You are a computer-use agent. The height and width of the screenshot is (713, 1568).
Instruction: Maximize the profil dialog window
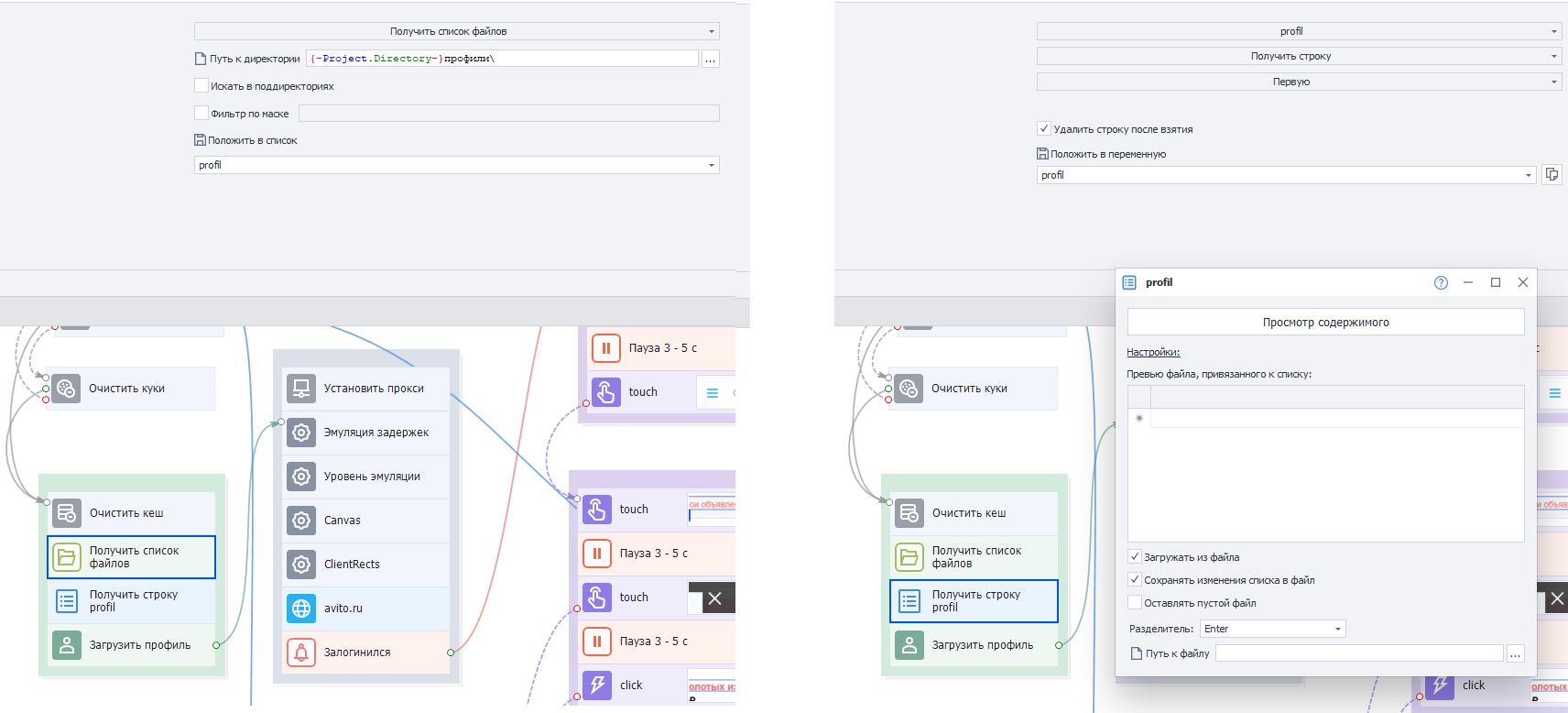tap(1496, 282)
